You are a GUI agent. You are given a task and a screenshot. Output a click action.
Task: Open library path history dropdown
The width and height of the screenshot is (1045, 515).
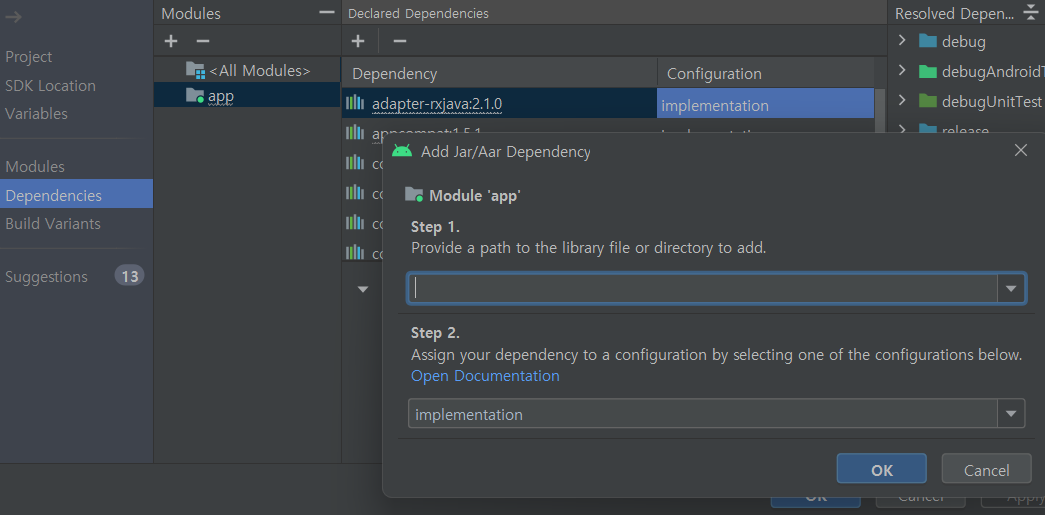tap(1011, 288)
